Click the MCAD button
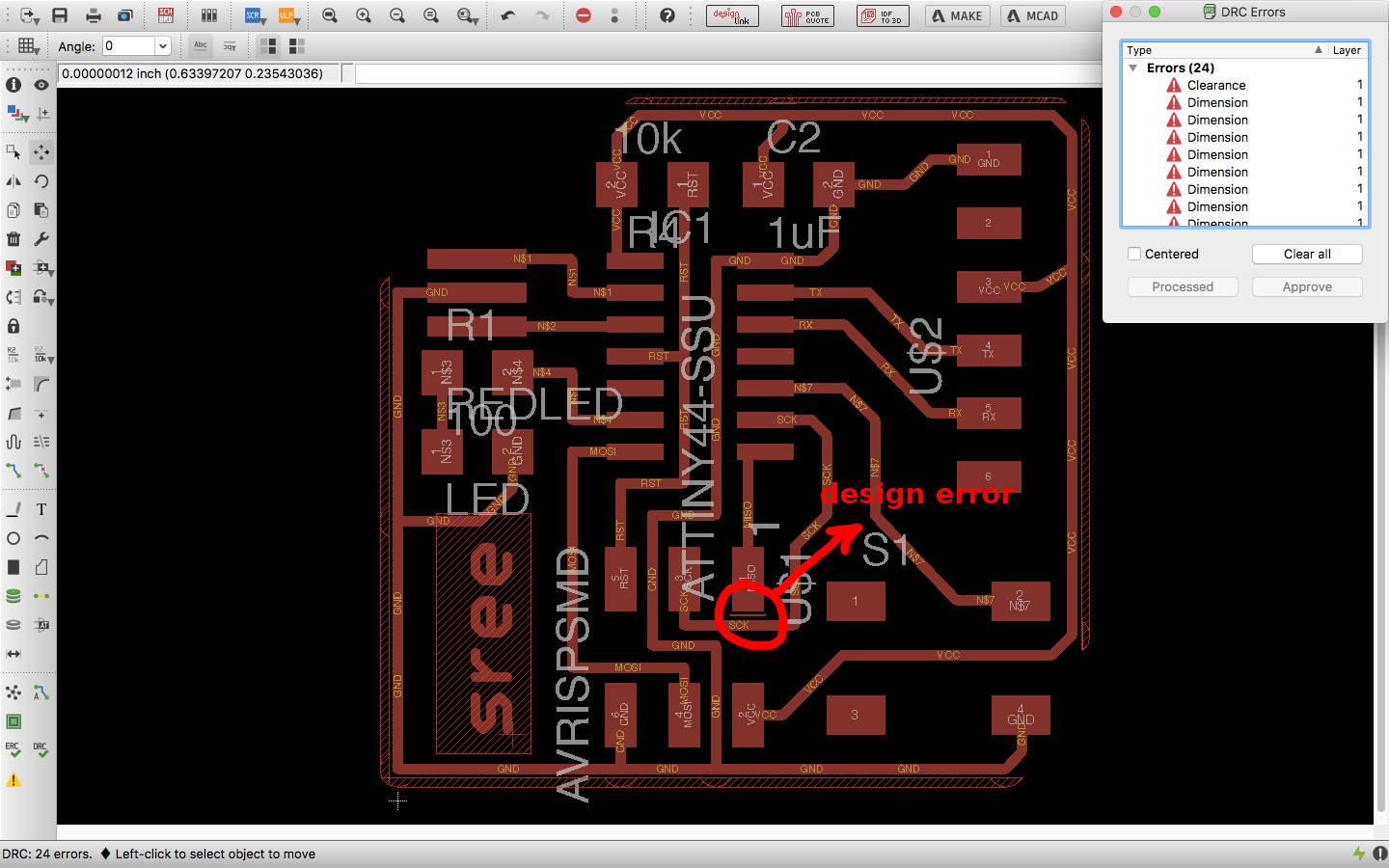 [x=1033, y=15]
